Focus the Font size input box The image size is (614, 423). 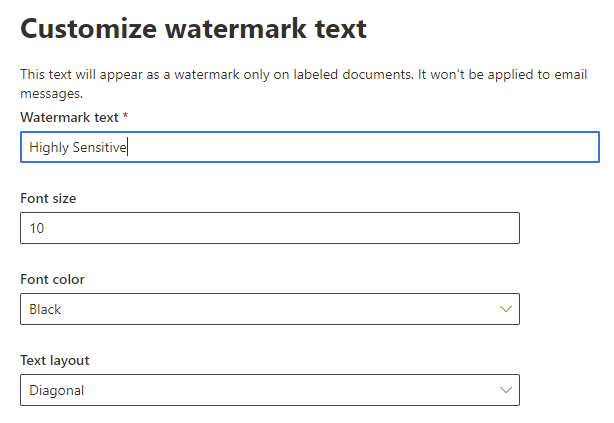coord(270,228)
